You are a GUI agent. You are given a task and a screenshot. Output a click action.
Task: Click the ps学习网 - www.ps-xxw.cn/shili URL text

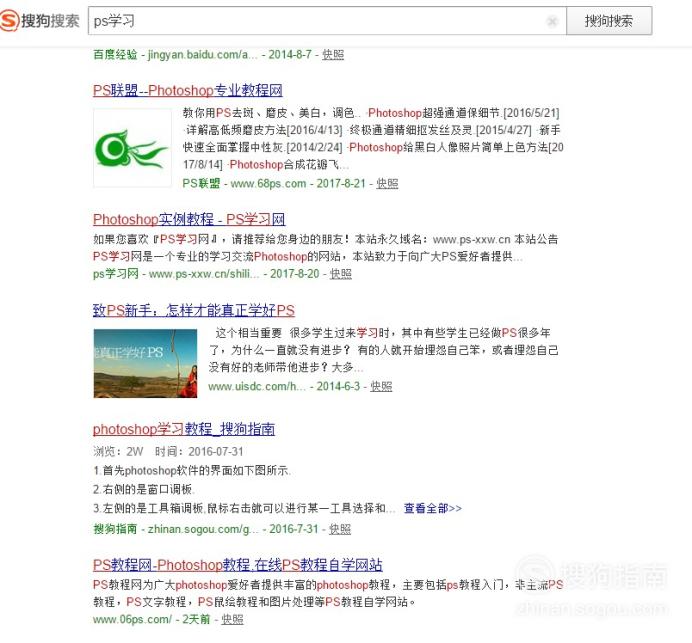pyautogui.click(x=176, y=274)
